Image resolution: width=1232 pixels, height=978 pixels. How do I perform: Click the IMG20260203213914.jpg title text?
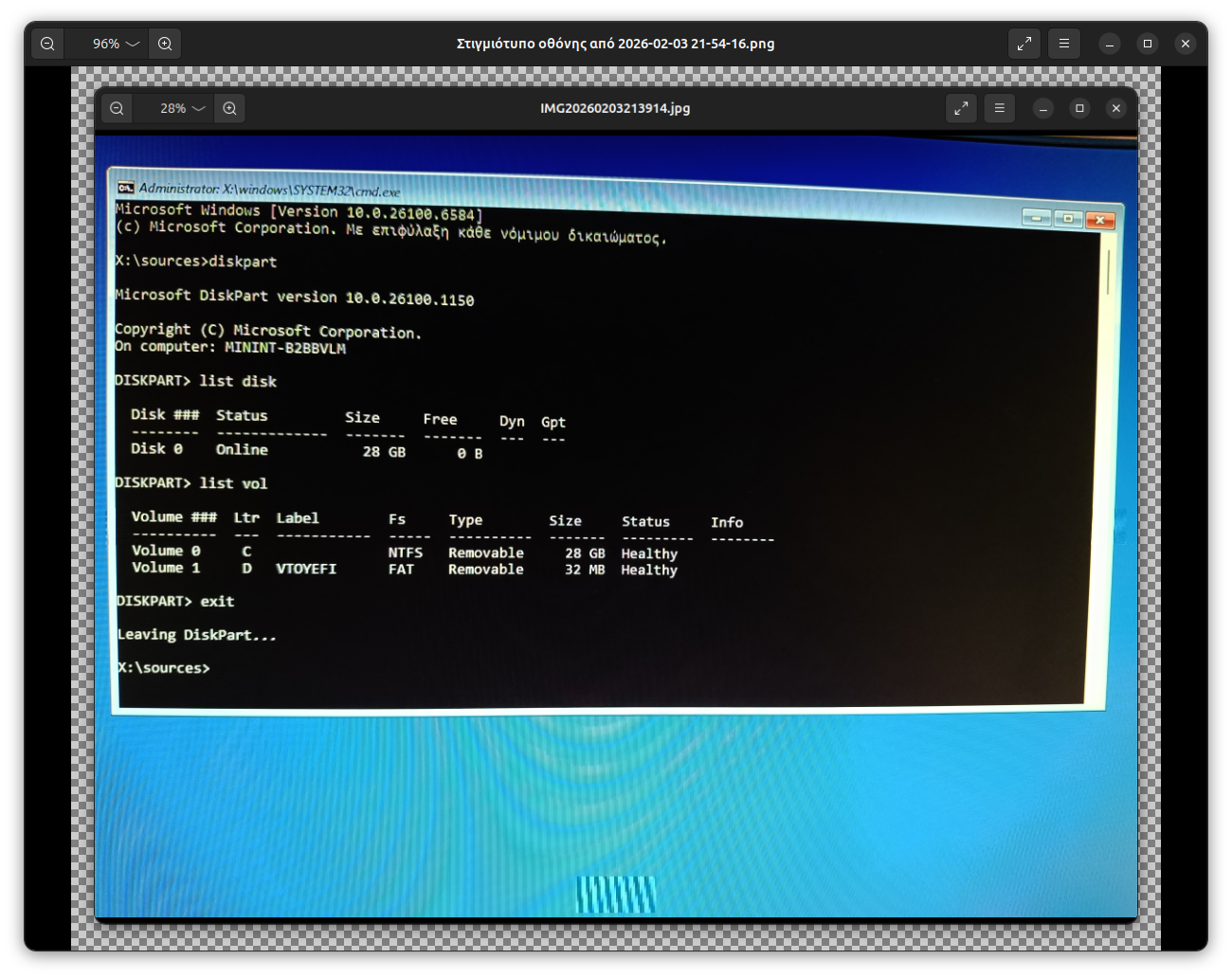pos(615,108)
